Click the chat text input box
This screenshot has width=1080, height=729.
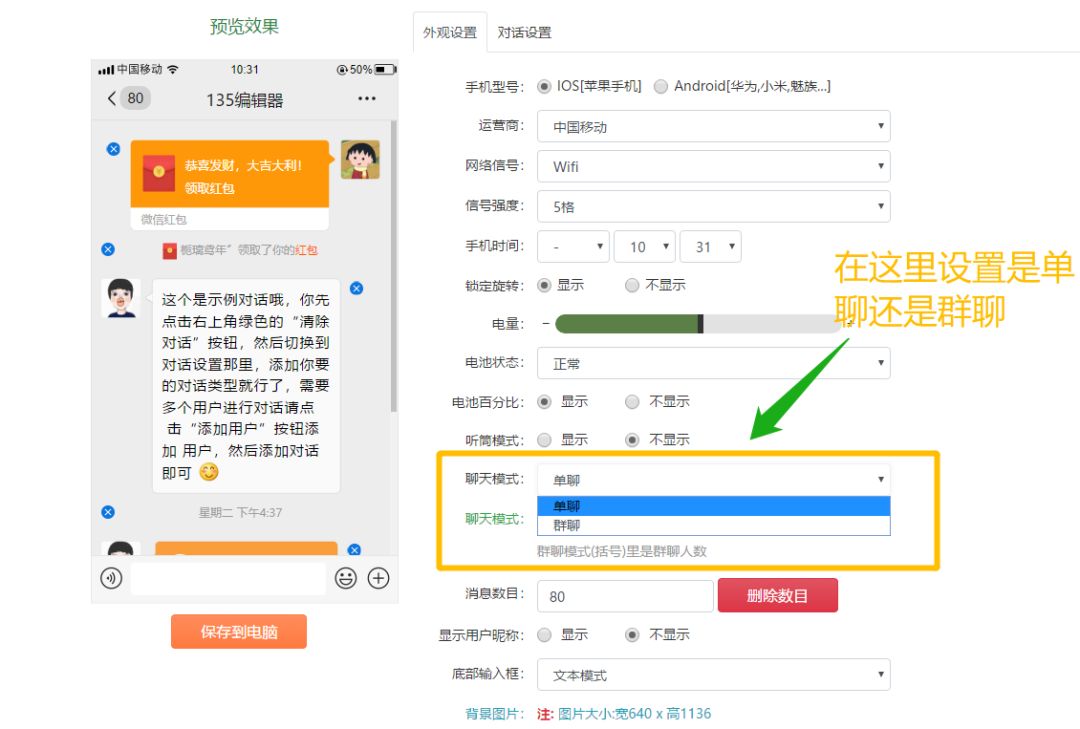point(228,578)
